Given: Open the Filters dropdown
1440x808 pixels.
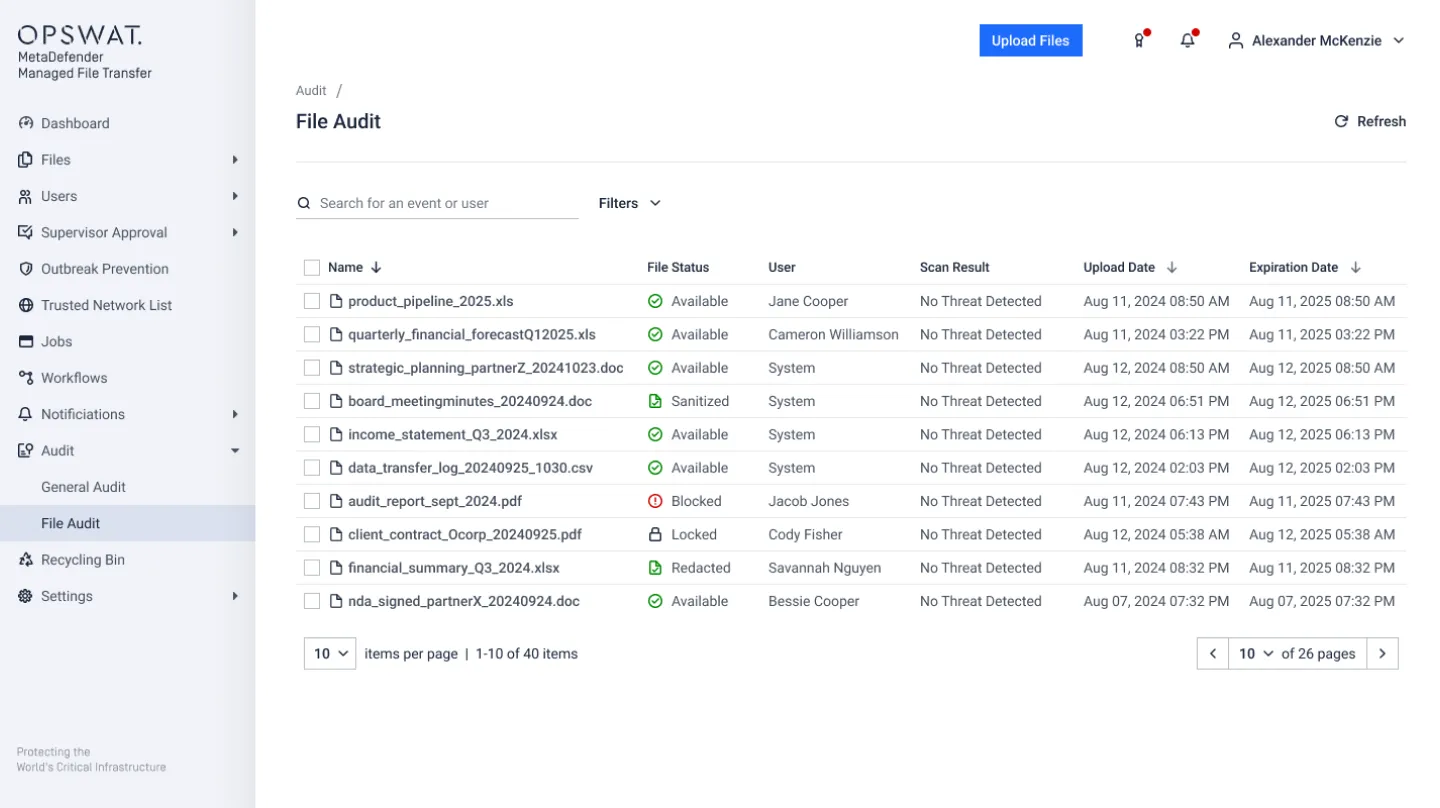Looking at the screenshot, I should 629,203.
